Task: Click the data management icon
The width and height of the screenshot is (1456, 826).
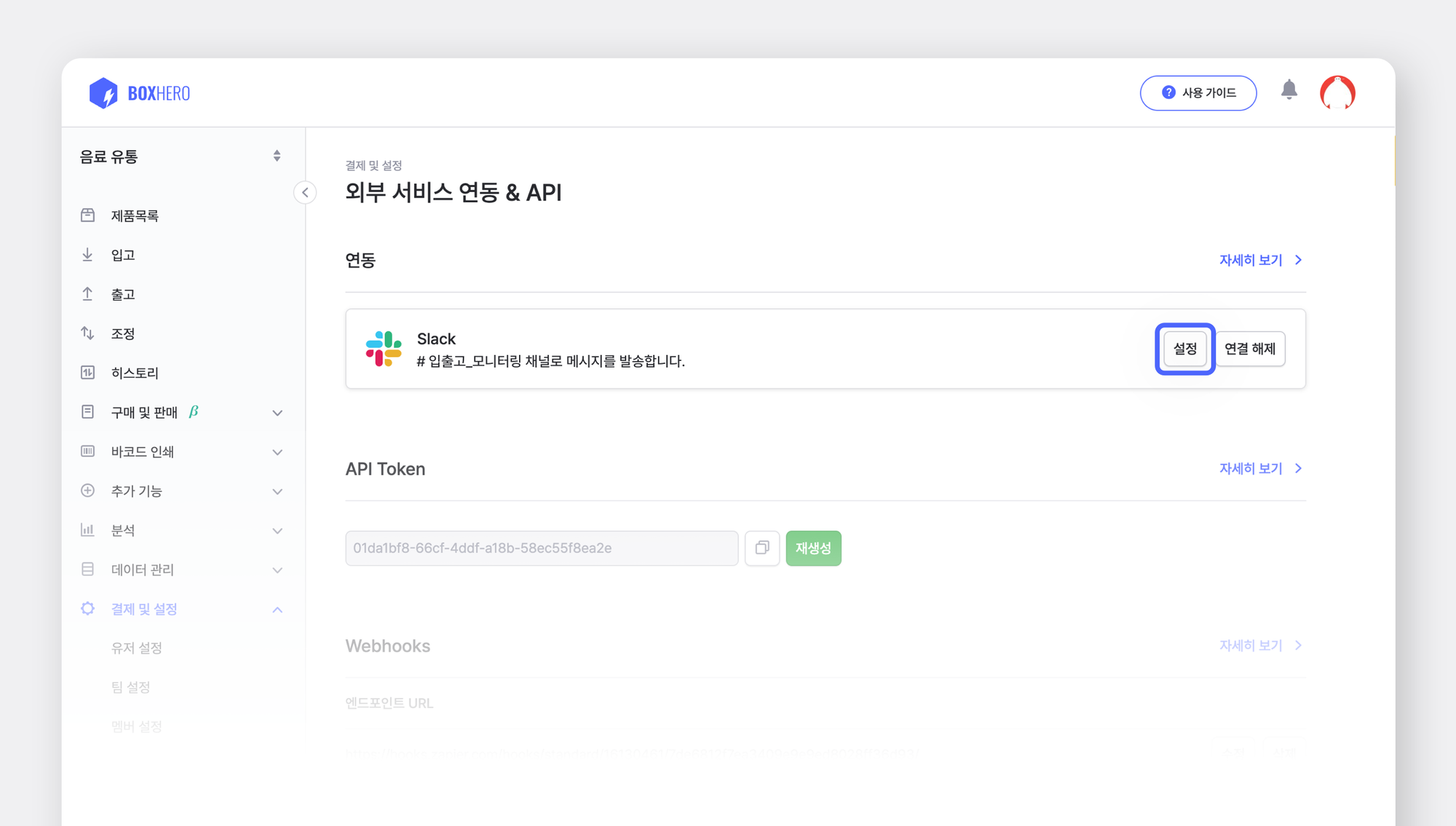Action: pos(87,569)
